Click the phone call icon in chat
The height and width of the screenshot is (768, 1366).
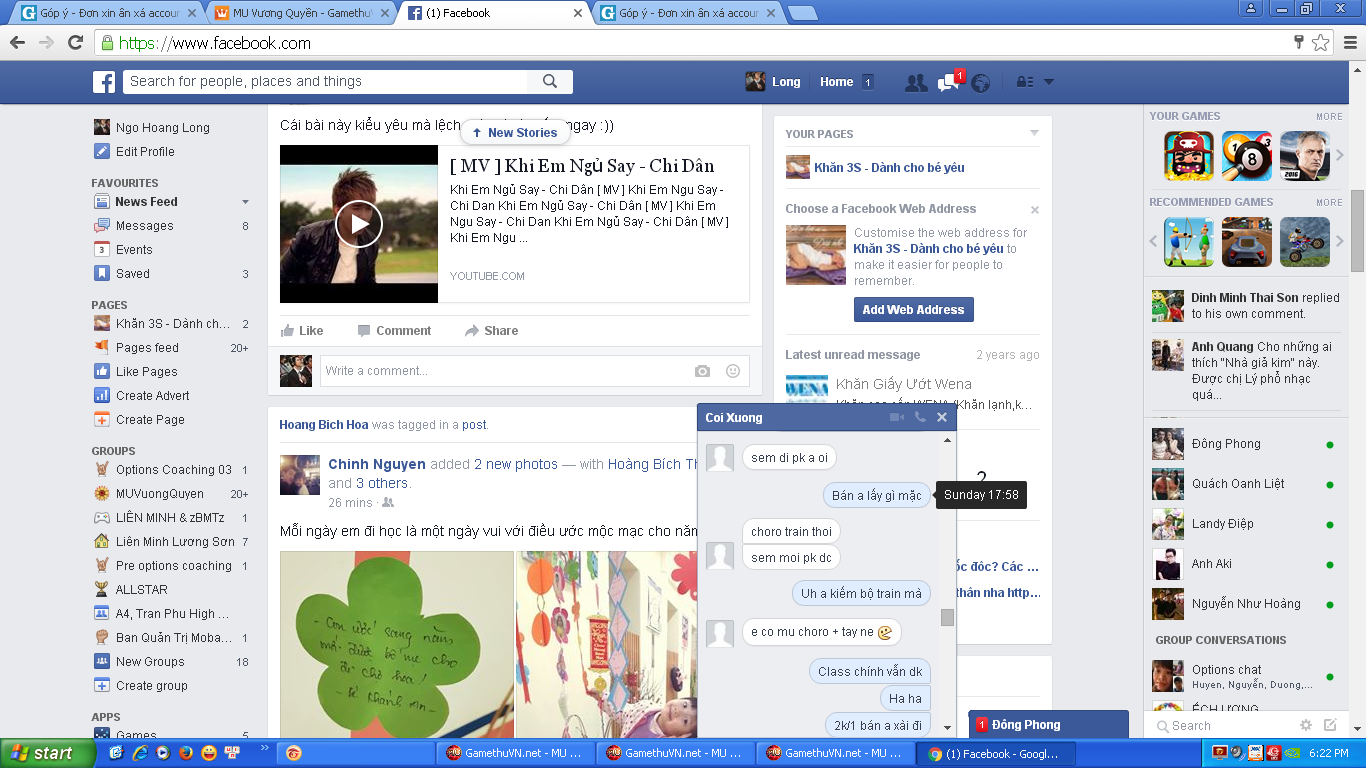coord(920,418)
